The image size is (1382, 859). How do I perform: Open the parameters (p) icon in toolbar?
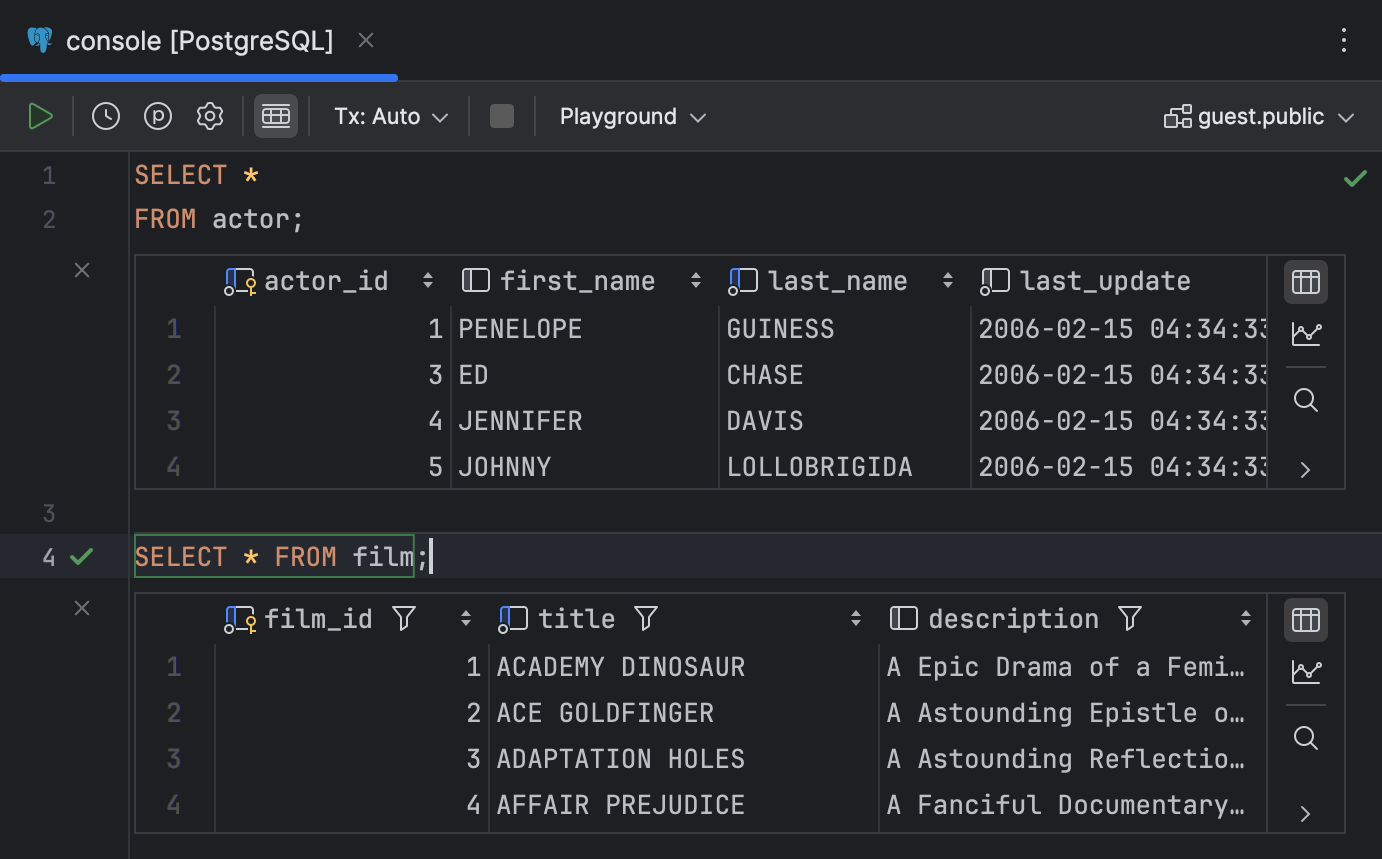tap(157, 115)
